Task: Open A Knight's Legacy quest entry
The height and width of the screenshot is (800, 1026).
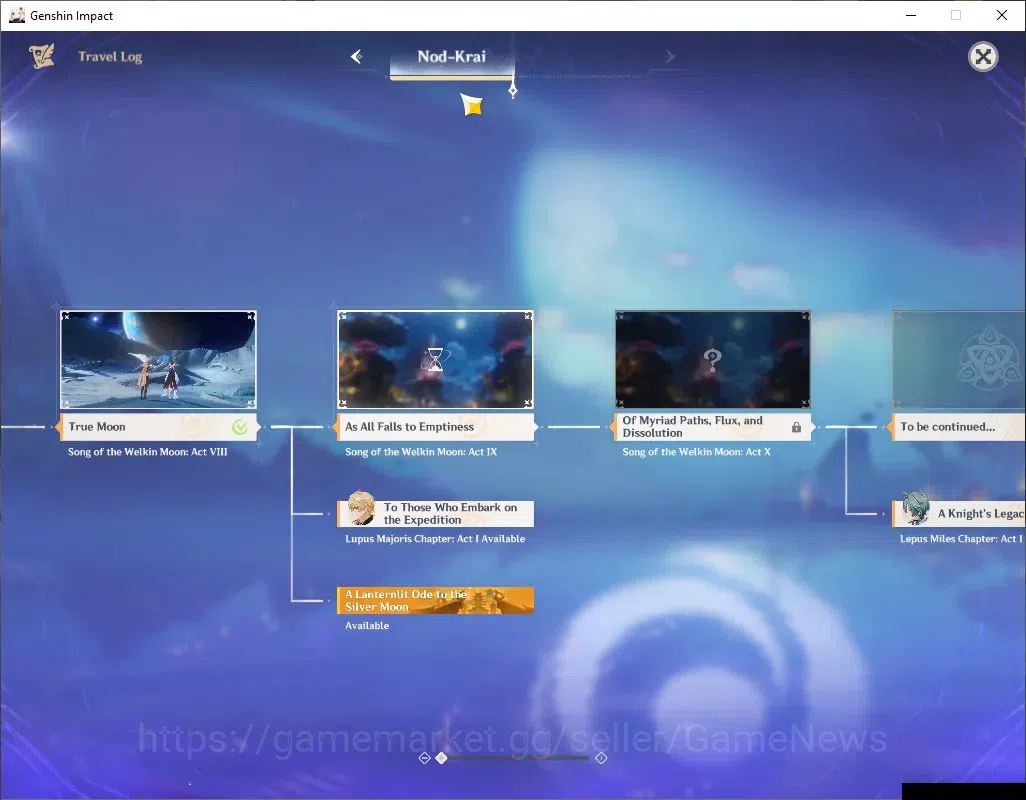Action: click(x=959, y=513)
